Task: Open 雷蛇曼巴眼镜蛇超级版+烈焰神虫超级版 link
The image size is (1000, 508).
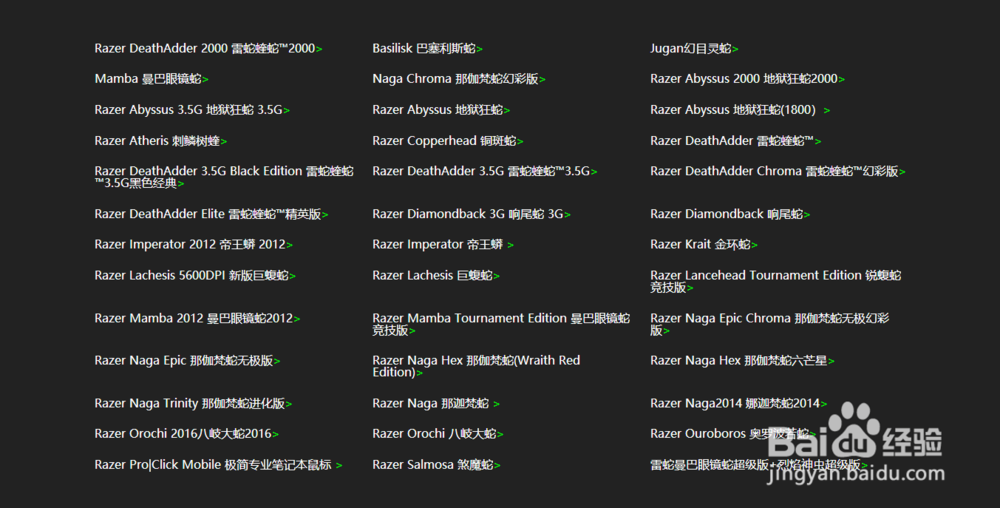Action: [x=758, y=465]
